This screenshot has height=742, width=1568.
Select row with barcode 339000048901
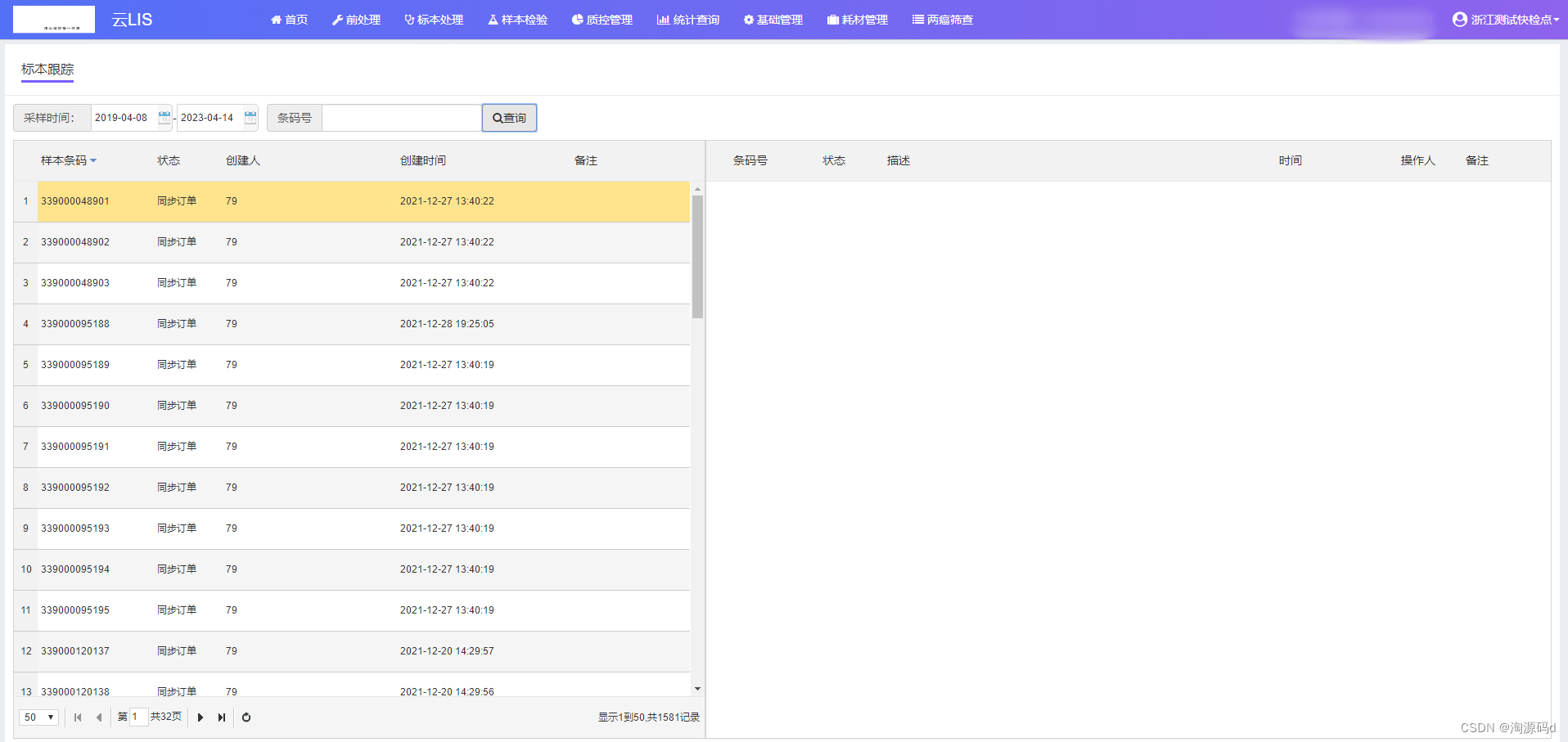pyautogui.click(x=352, y=201)
